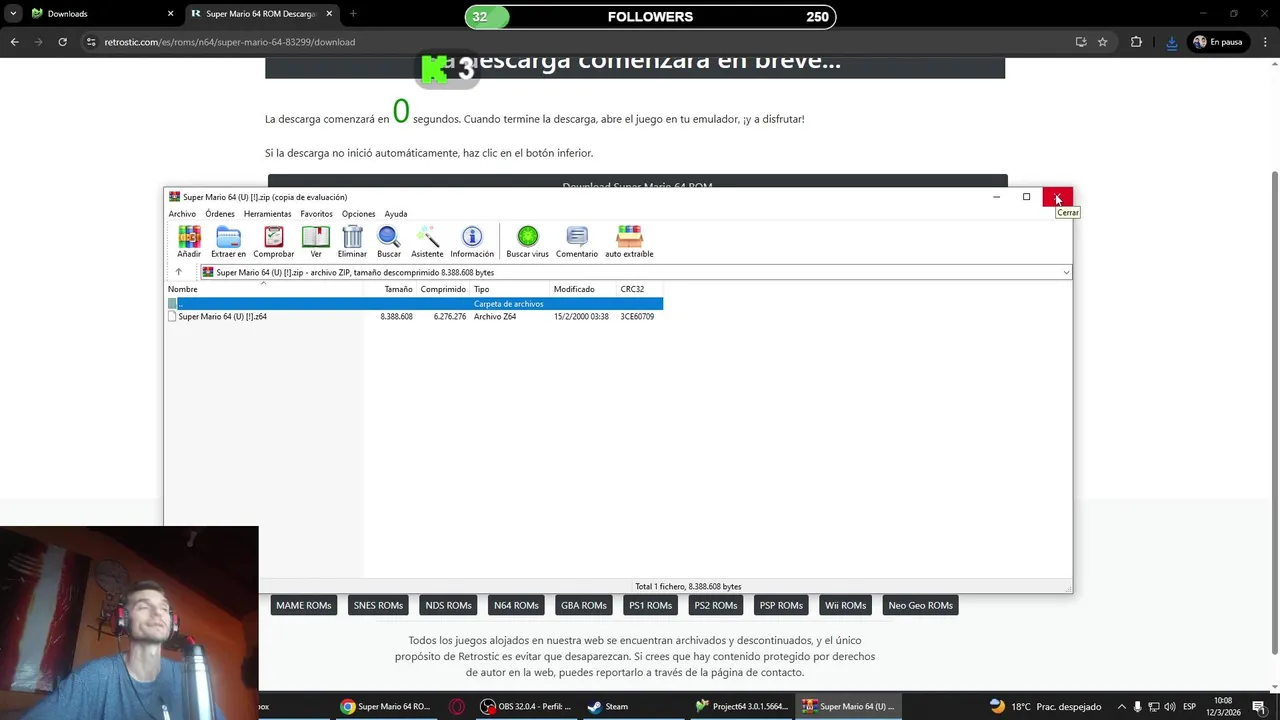Open Steam from the taskbar
The width and height of the screenshot is (1280, 720).
coord(608,706)
